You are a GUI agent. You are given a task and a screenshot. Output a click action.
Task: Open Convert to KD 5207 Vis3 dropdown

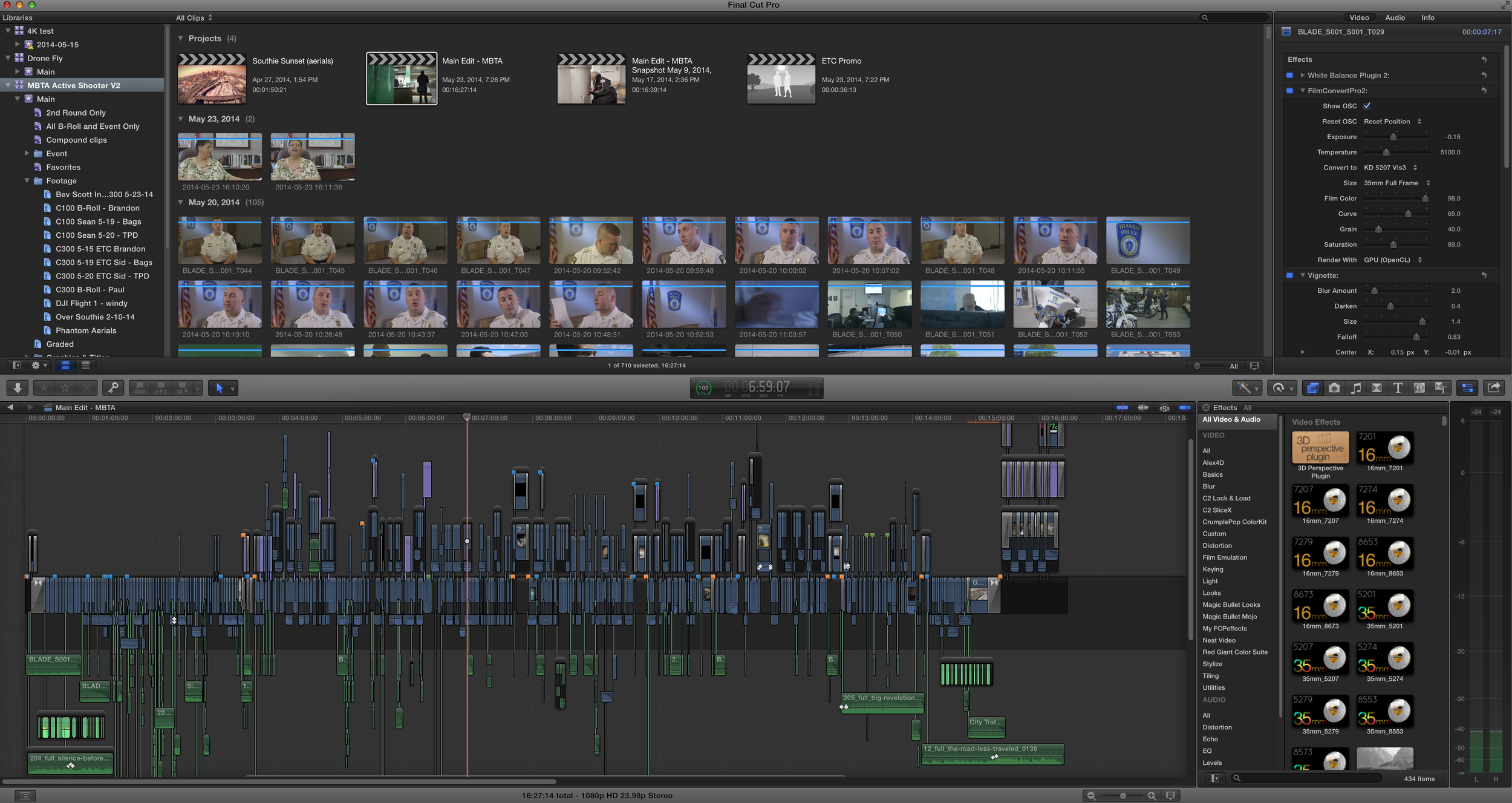pos(1390,168)
